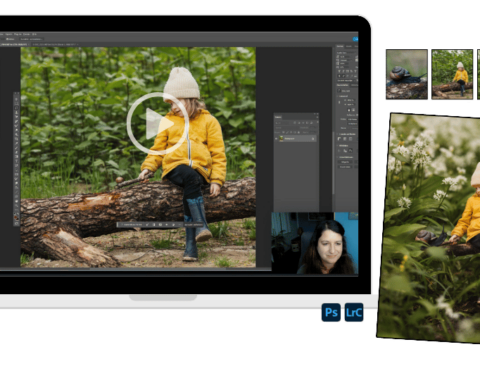
Task: Click the lock icon on Background layer
Action: (x=313, y=138)
